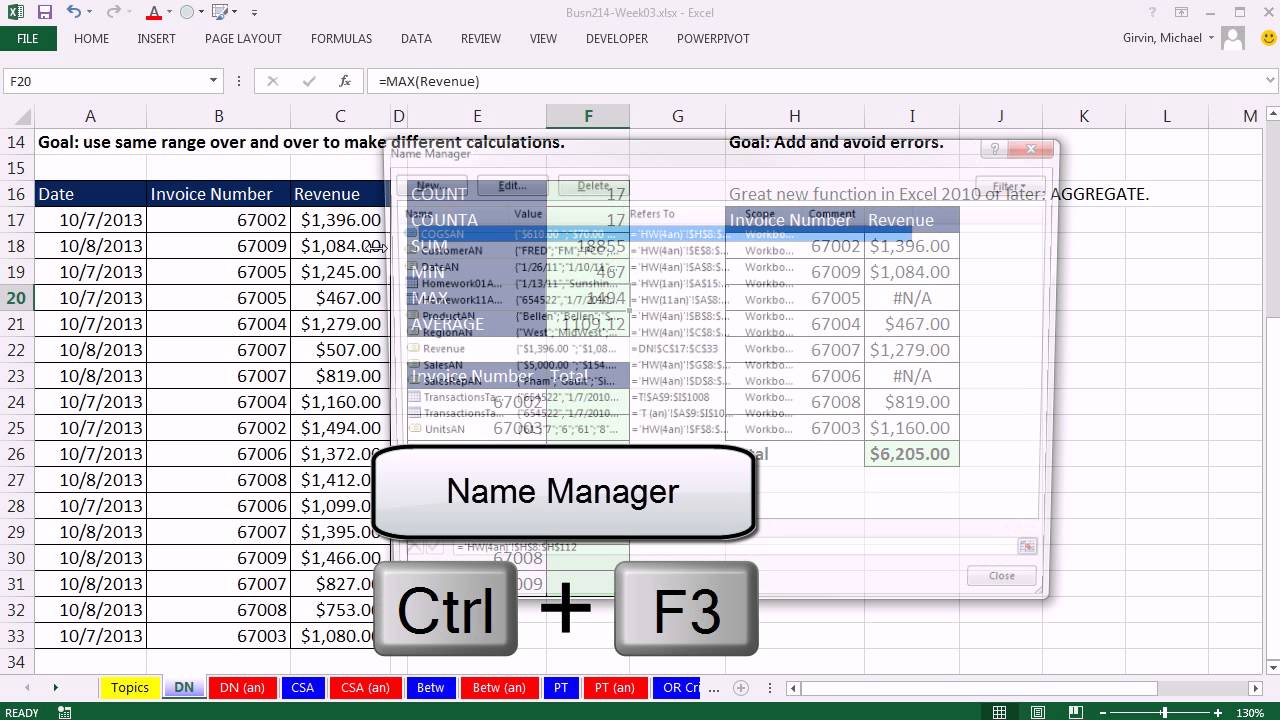Image resolution: width=1280 pixels, height=720 pixels.
Task: Click the Save icon in Quick Access Toolbar
Action: 44,13
